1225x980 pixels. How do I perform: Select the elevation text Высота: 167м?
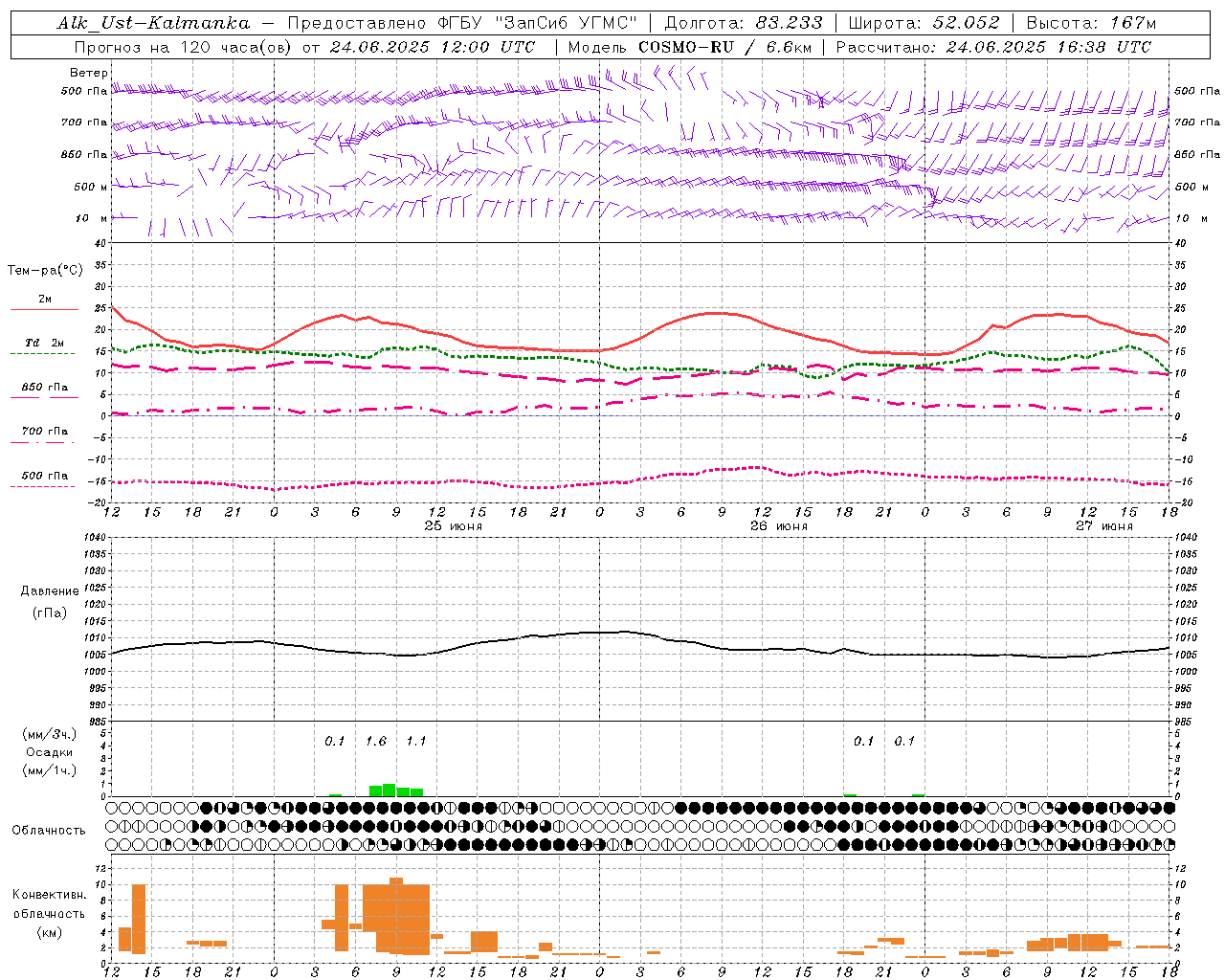point(1091,23)
